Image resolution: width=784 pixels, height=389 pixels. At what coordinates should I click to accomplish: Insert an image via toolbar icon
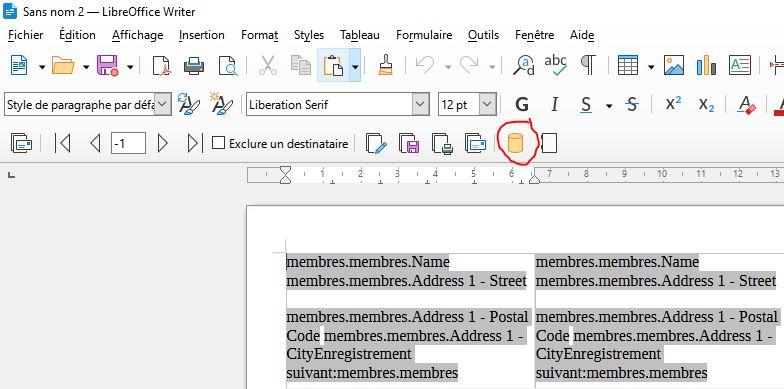(674, 66)
